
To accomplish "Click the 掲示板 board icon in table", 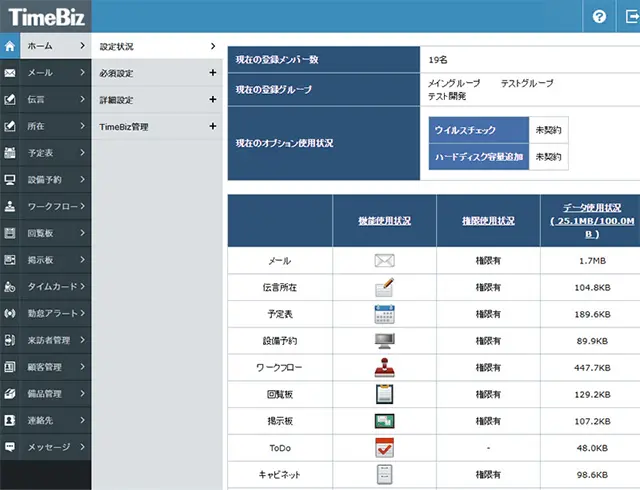I will pos(384,420).
